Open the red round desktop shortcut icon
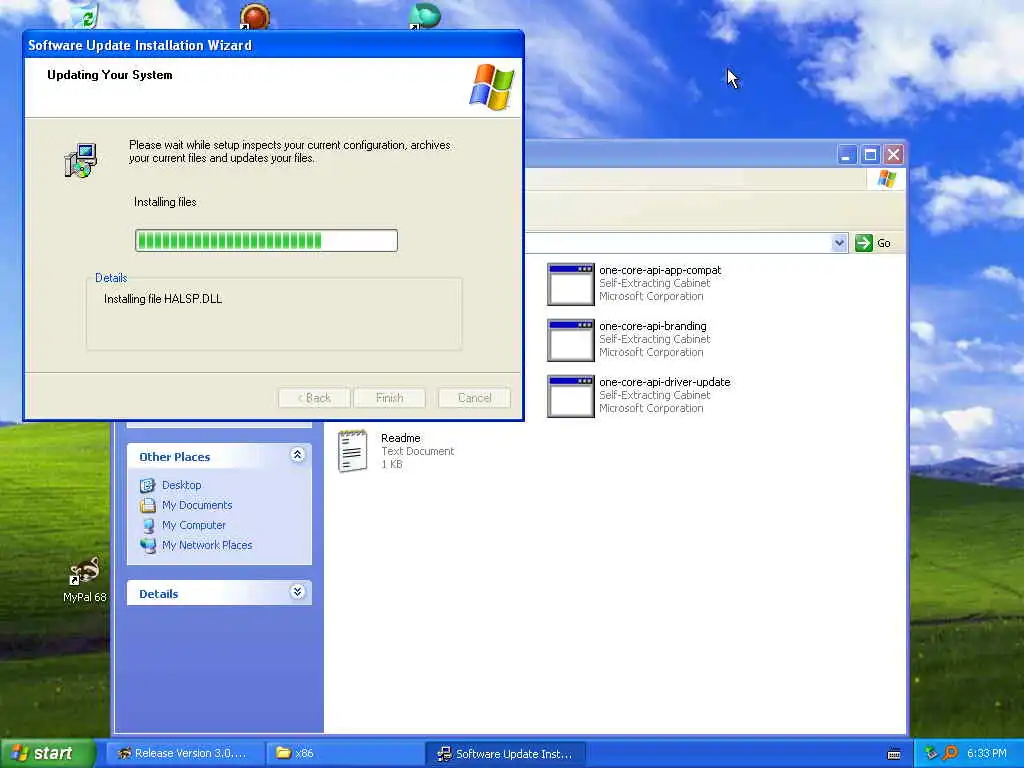Screen dimensions: 1024x768 coord(254,16)
